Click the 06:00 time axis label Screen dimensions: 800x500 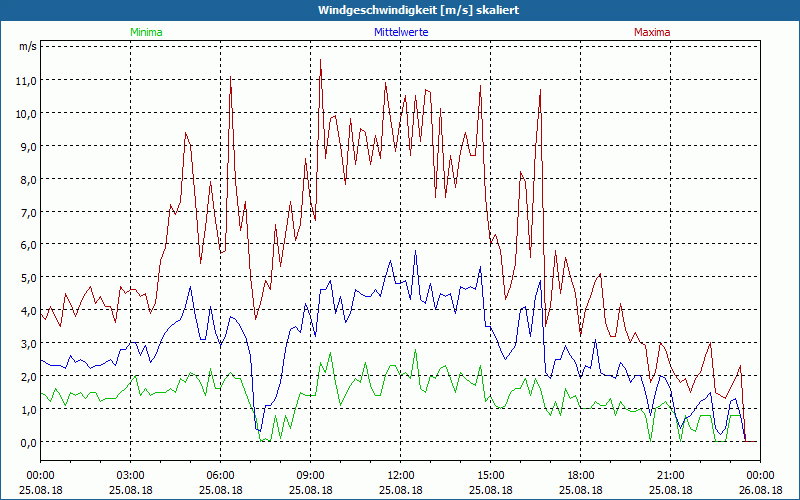pos(220,476)
